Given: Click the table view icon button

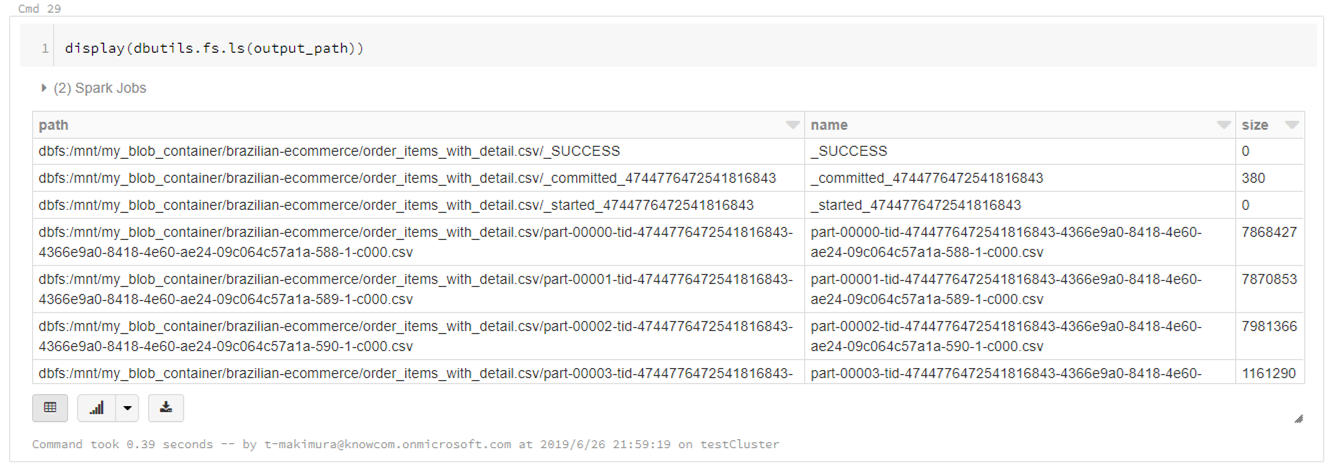Looking at the screenshot, I should coord(50,408).
